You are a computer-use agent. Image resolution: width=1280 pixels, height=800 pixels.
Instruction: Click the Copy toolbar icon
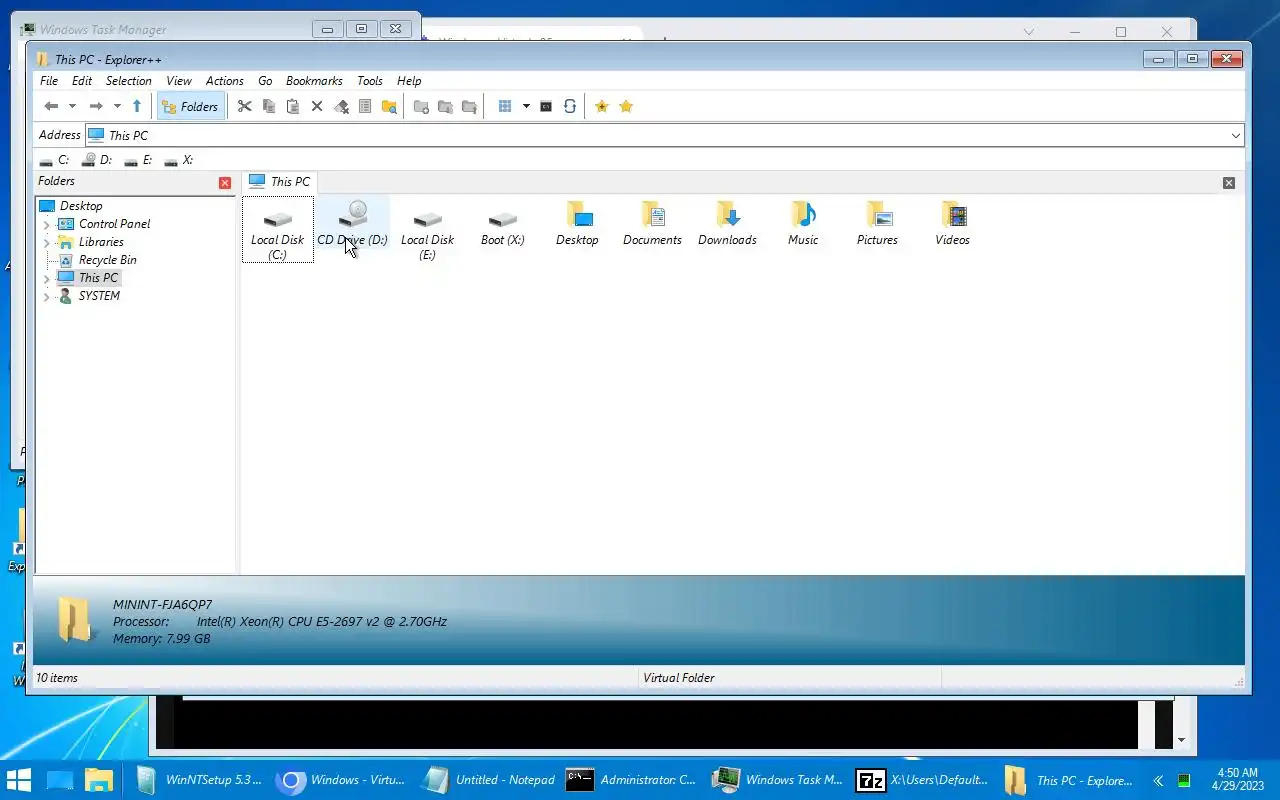(x=269, y=106)
